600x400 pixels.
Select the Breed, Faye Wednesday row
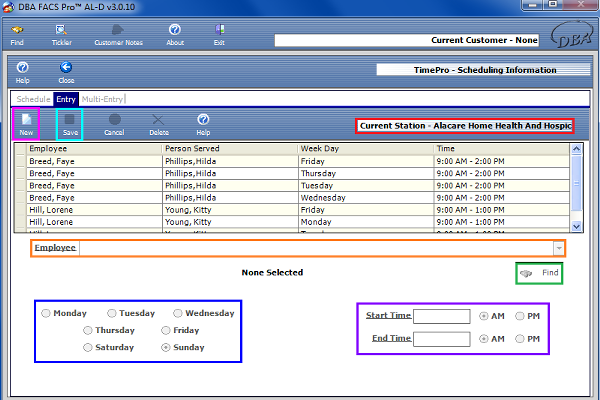click(x=298, y=198)
